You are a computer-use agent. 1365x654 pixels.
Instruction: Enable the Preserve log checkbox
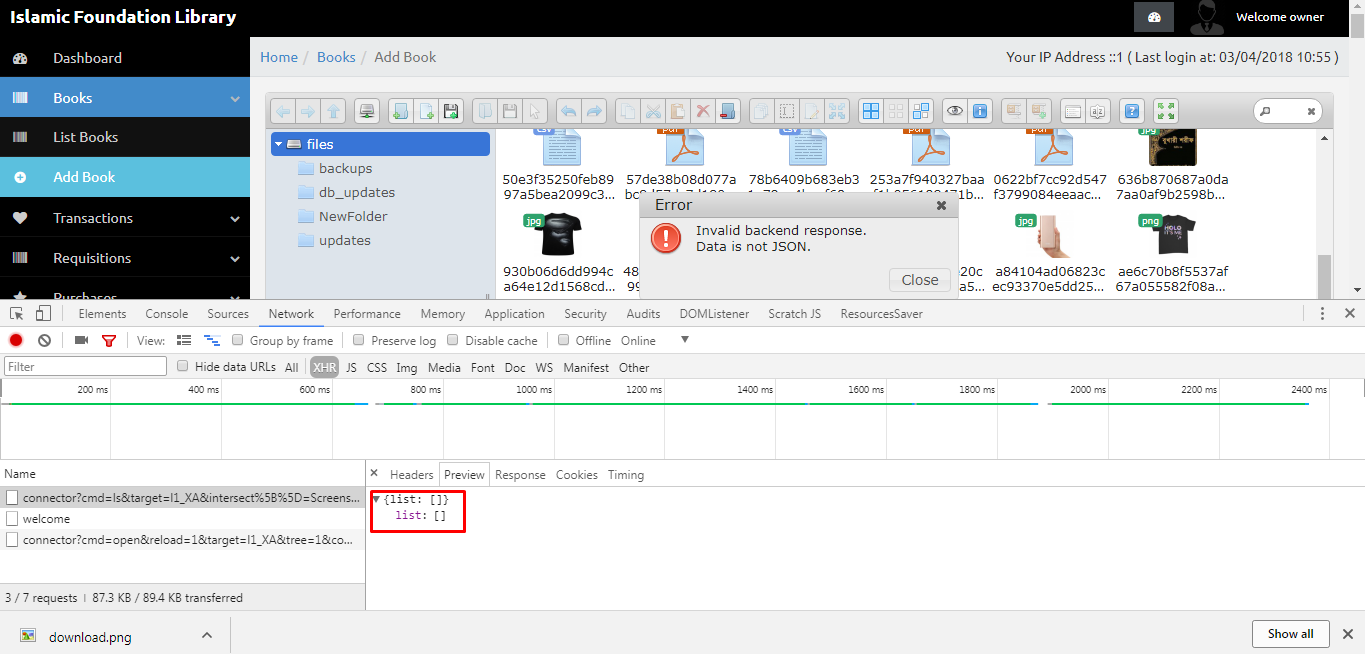(358, 340)
